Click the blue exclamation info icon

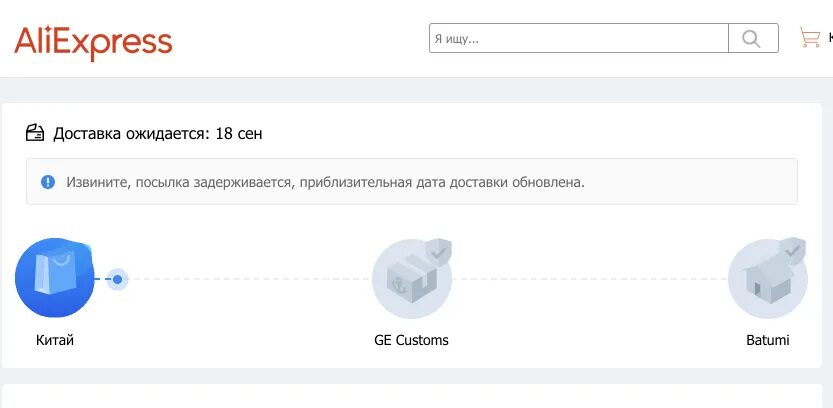pos(48,182)
